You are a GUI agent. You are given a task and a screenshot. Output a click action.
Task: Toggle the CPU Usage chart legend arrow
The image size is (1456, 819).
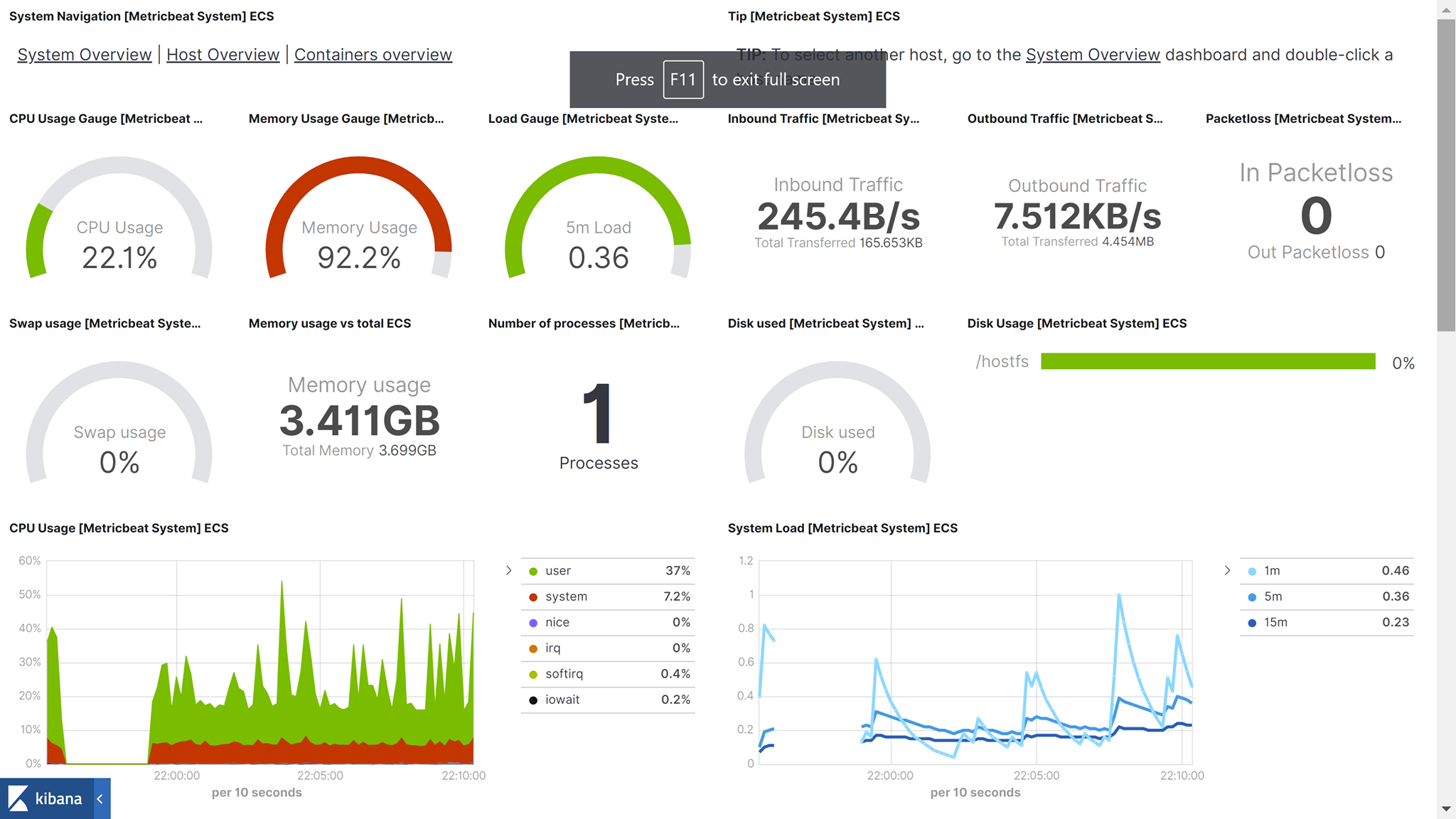[x=508, y=570]
